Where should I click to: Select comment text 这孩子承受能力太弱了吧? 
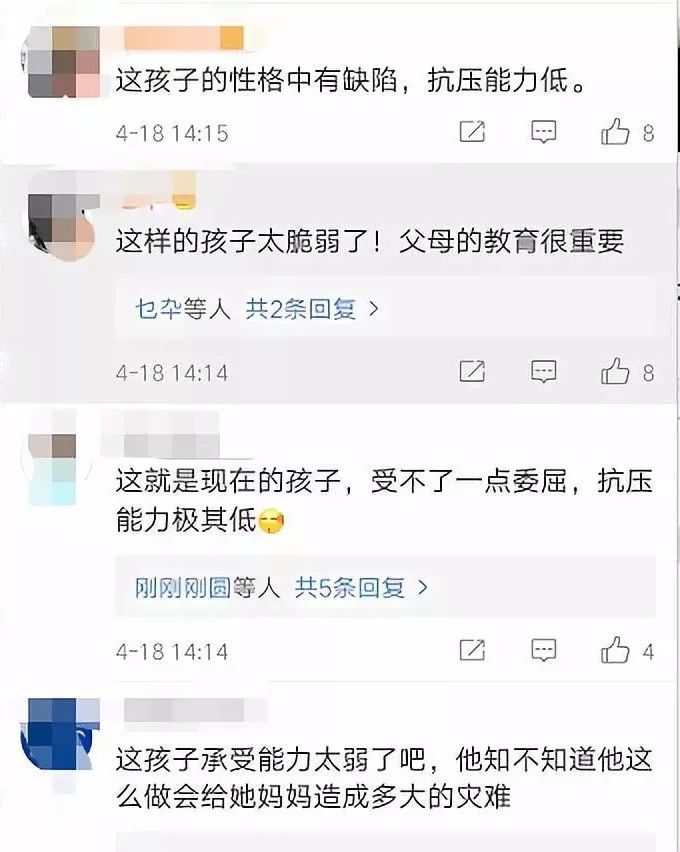point(270,760)
